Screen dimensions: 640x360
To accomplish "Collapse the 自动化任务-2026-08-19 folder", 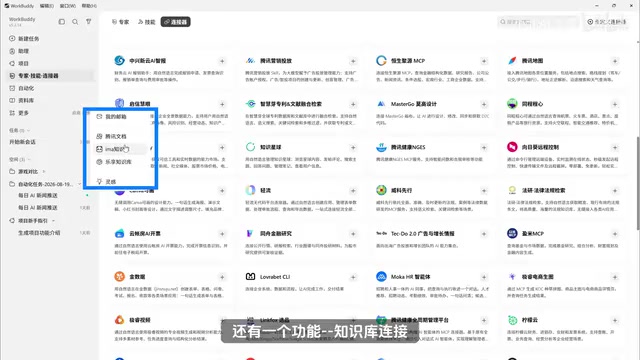I will click(x=79, y=184).
